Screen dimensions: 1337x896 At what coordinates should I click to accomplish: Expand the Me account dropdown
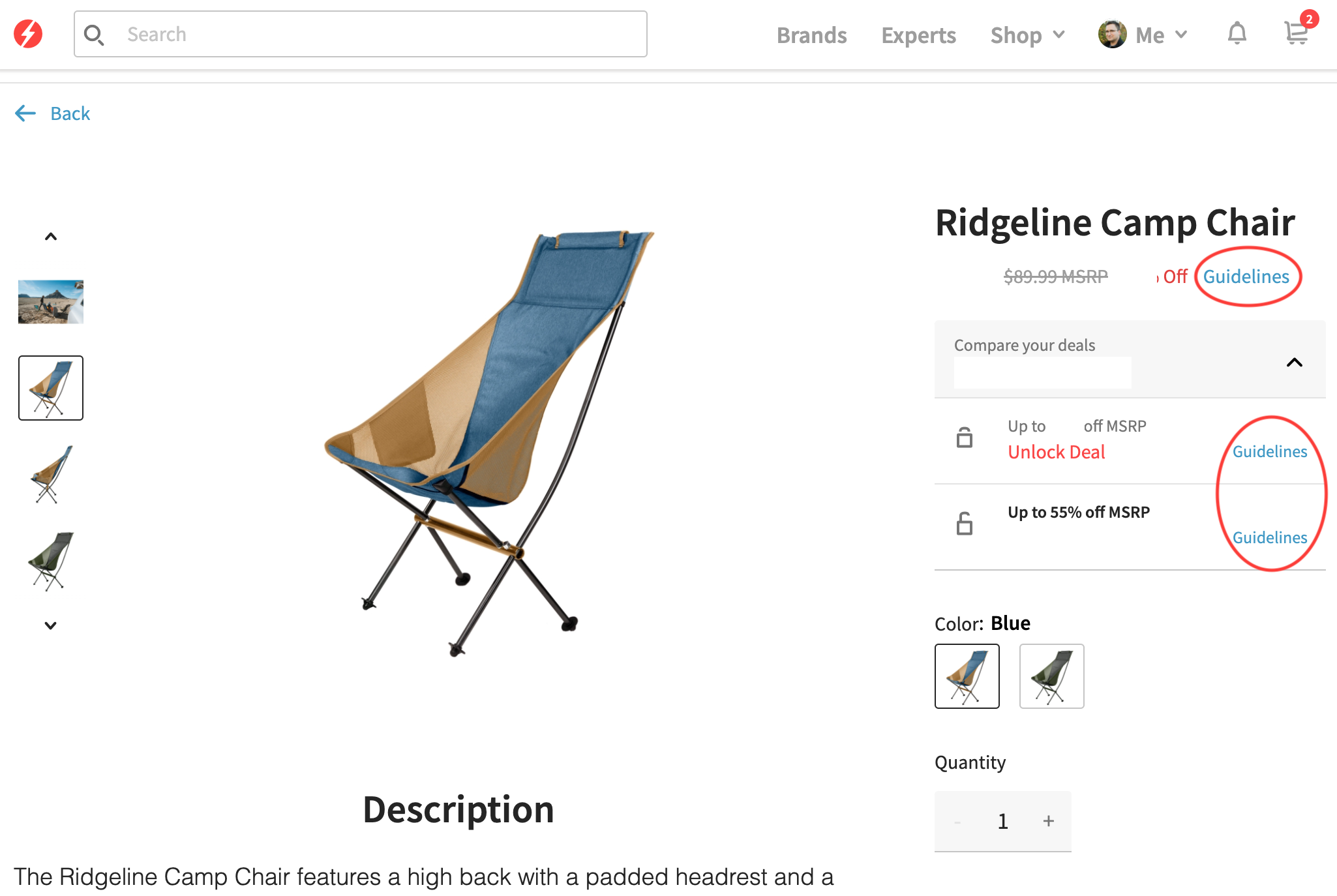point(1161,35)
